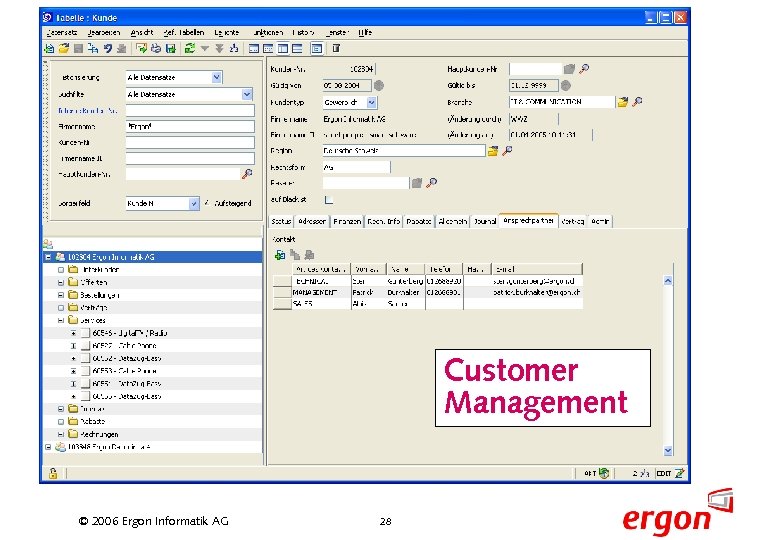780x540 pixels.
Task: Click the single gray down arrow icon
Action: (x=205, y=48)
